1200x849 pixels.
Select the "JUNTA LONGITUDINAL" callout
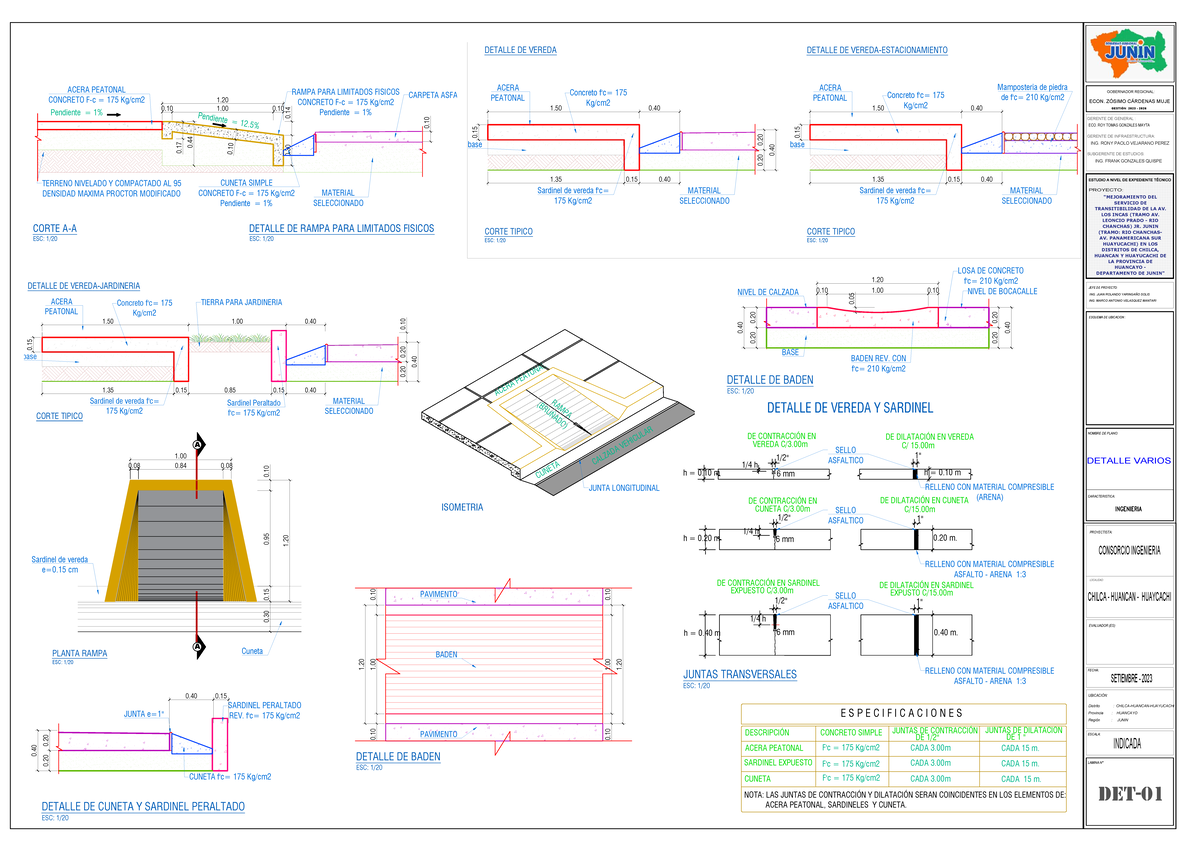click(624, 488)
